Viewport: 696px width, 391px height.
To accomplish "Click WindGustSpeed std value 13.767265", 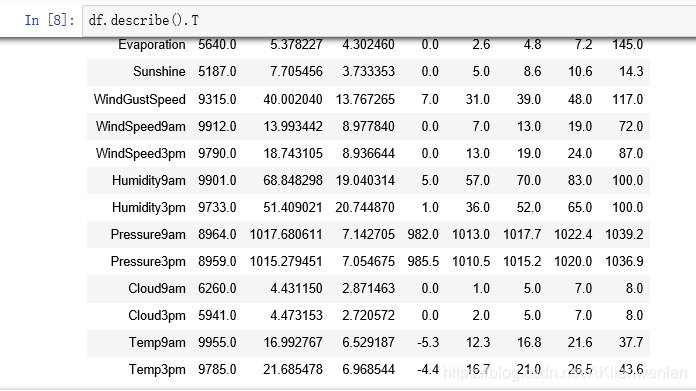I will 365,99.
